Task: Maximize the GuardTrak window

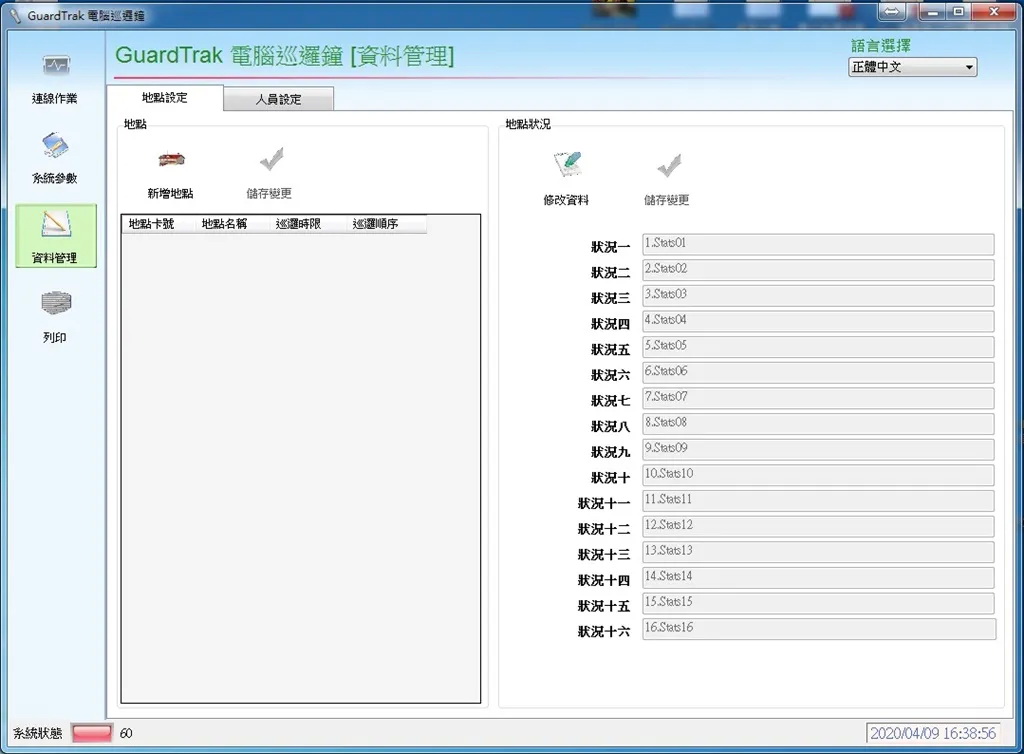Action: pyautogui.click(x=958, y=11)
